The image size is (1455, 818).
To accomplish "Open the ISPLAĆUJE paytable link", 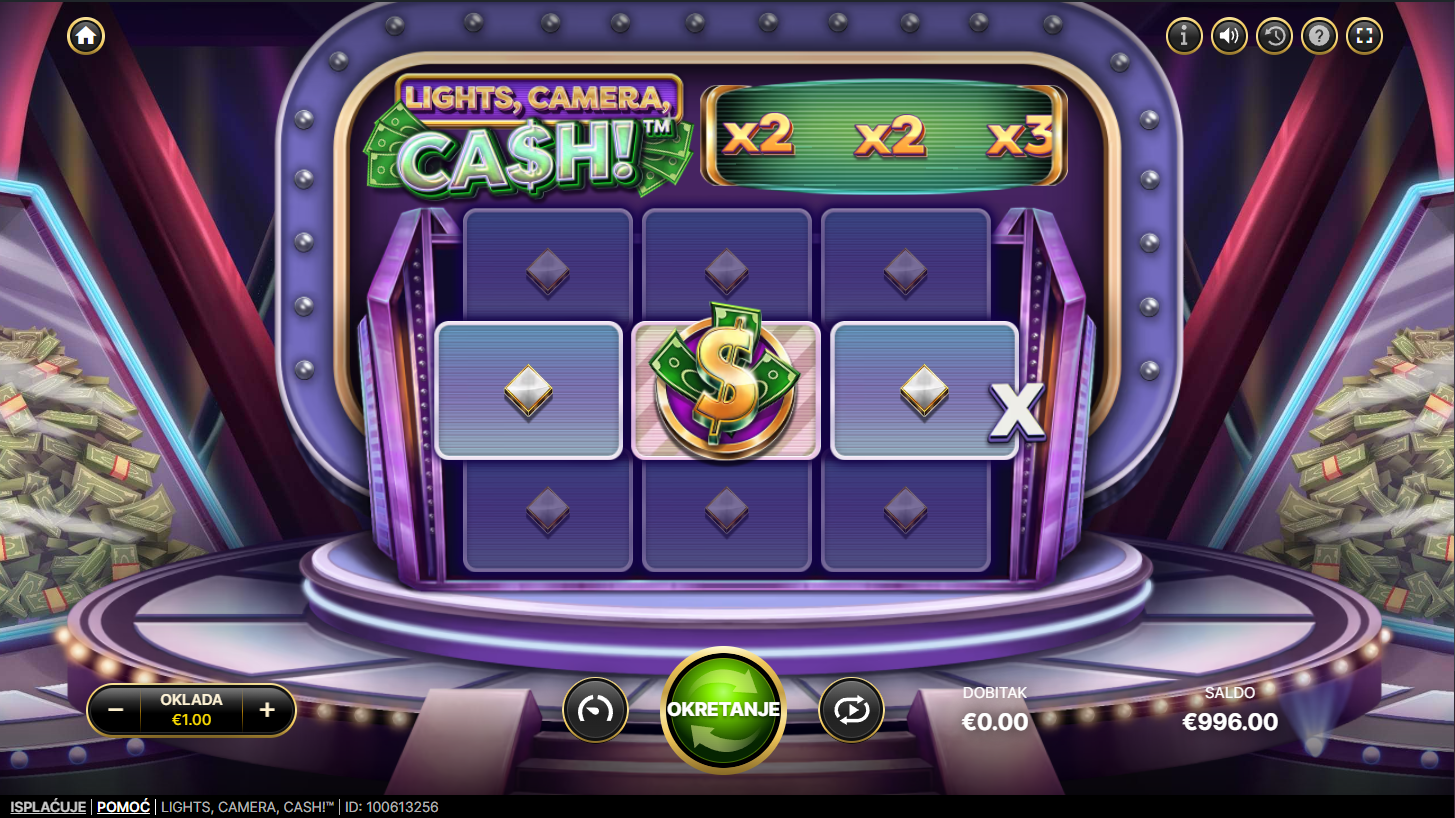I will 48,807.
